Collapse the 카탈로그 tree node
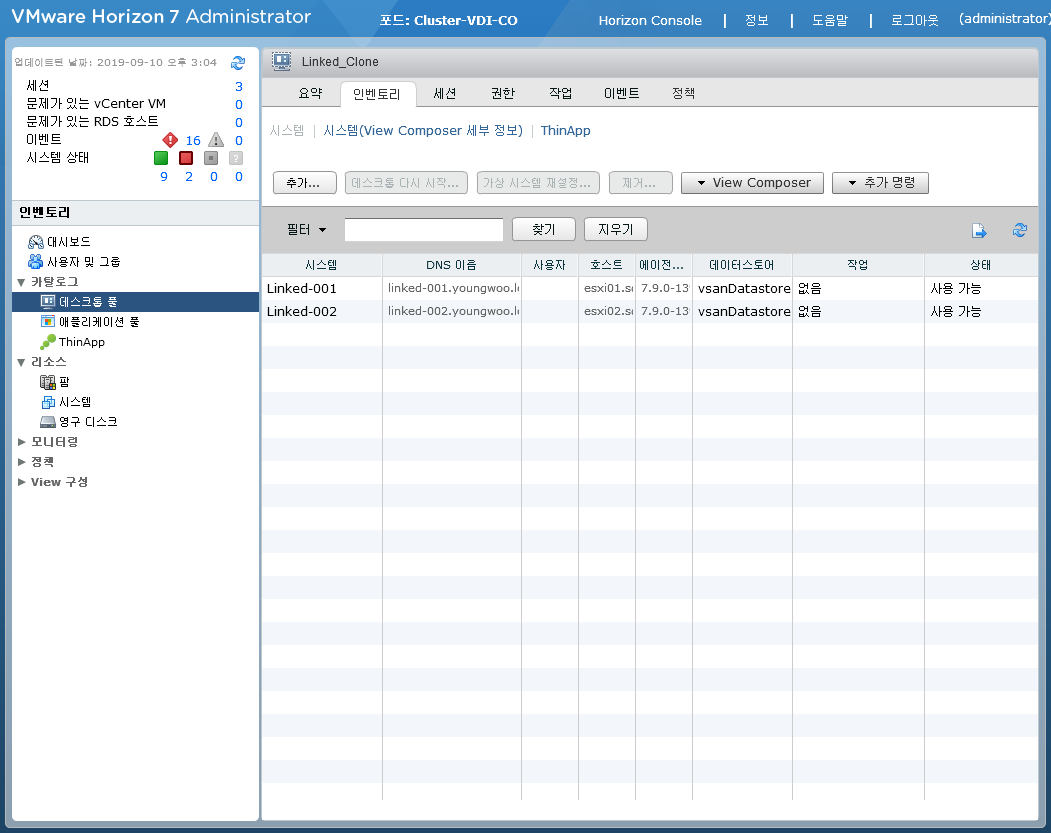 (21, 282)
